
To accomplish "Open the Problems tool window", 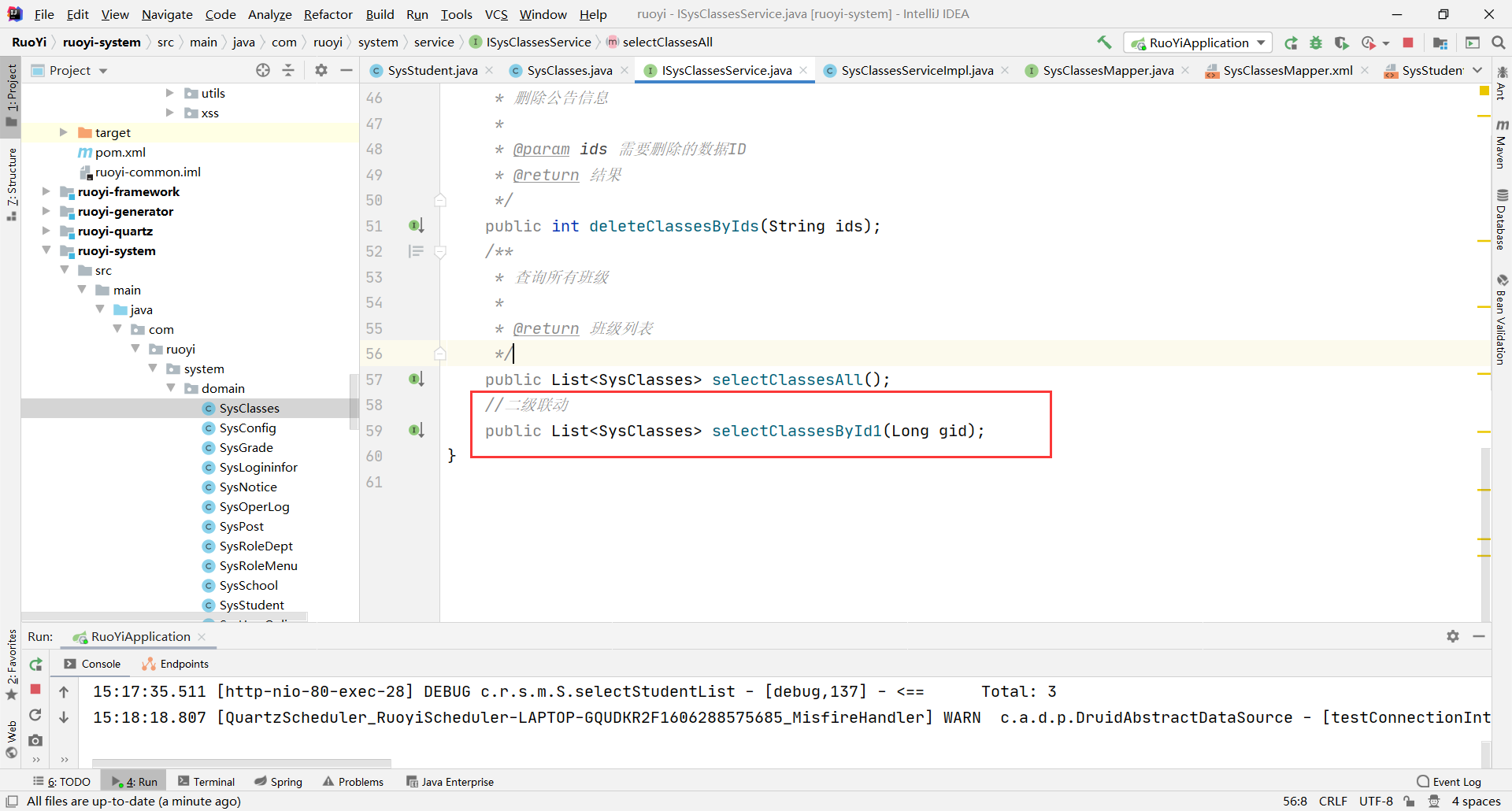I will 354,782.
